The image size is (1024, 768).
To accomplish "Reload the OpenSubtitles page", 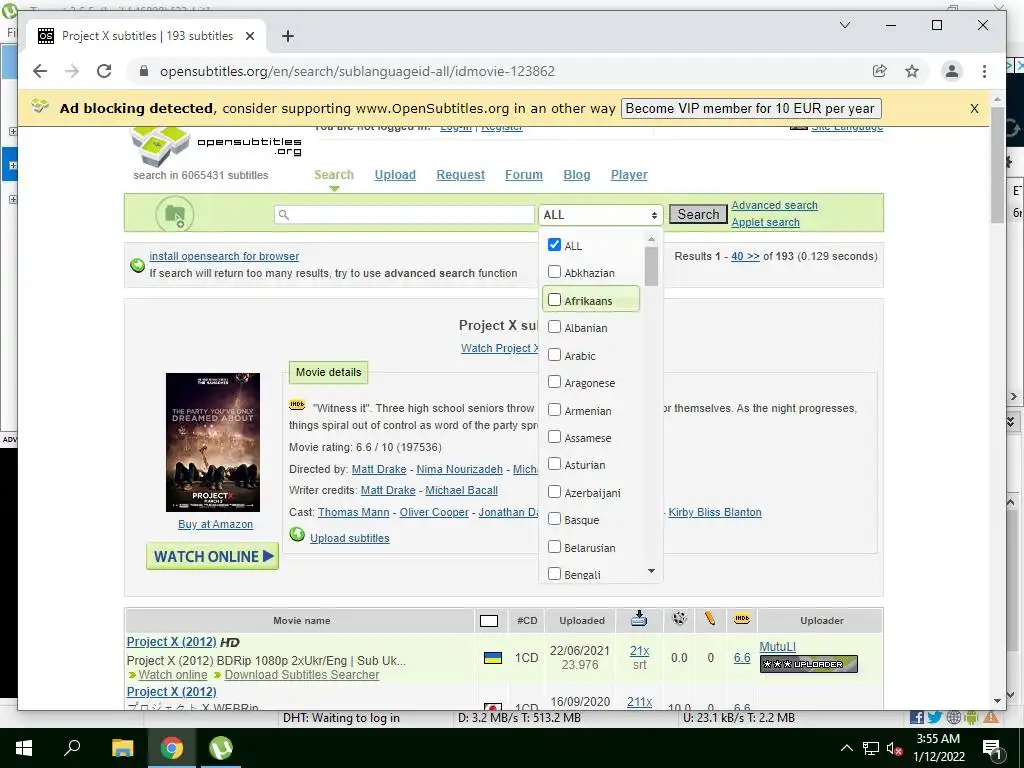I will 104,71.
